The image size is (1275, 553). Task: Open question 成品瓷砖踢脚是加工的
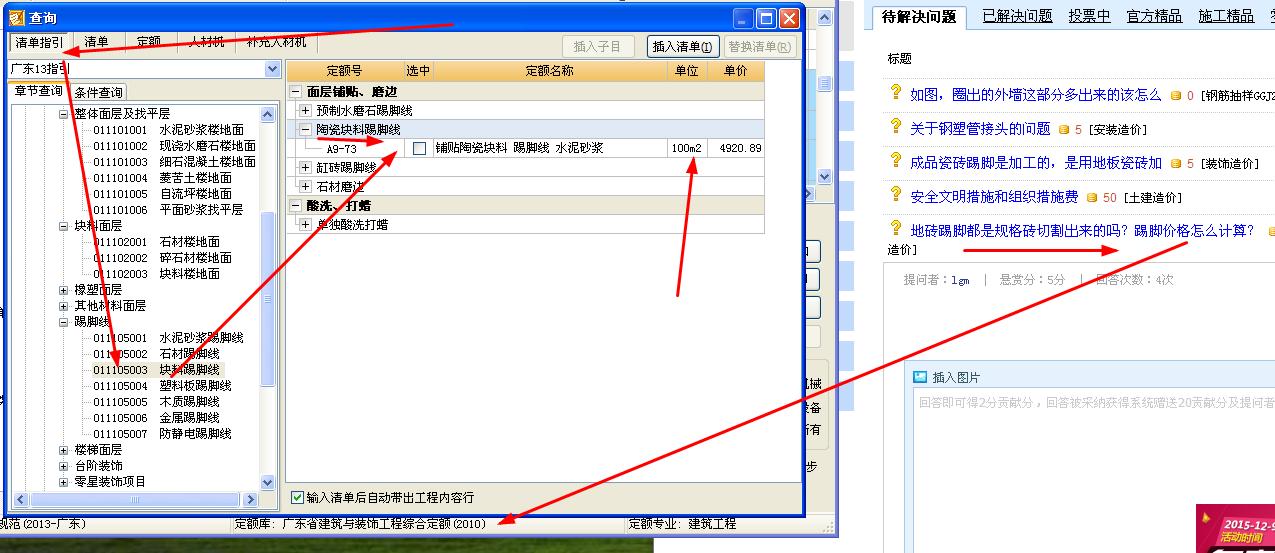point(1036,162)
